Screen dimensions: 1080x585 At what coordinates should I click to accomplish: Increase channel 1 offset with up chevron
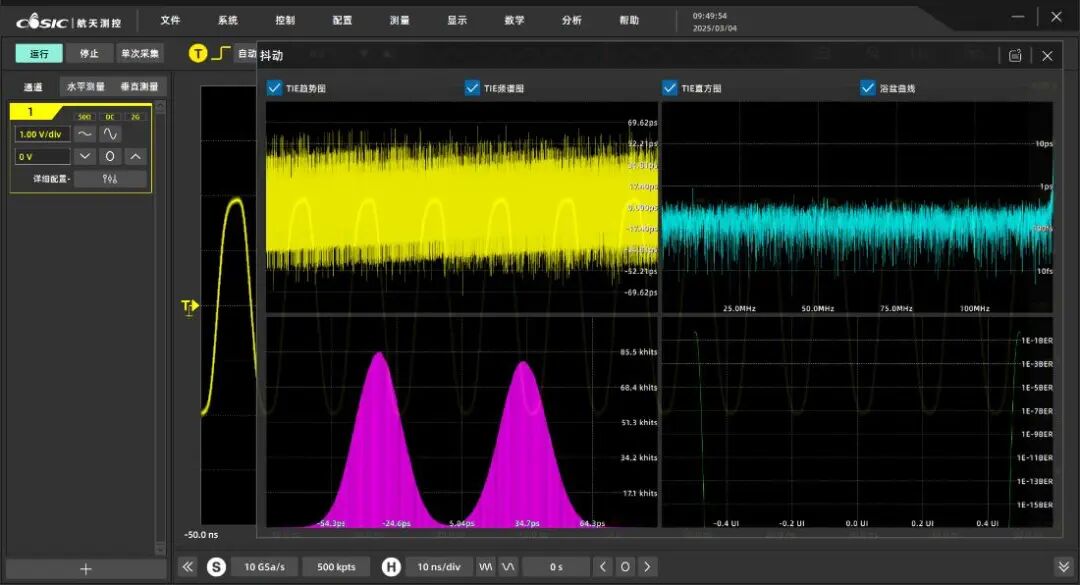pyautogui.click(x=136, y=156)
